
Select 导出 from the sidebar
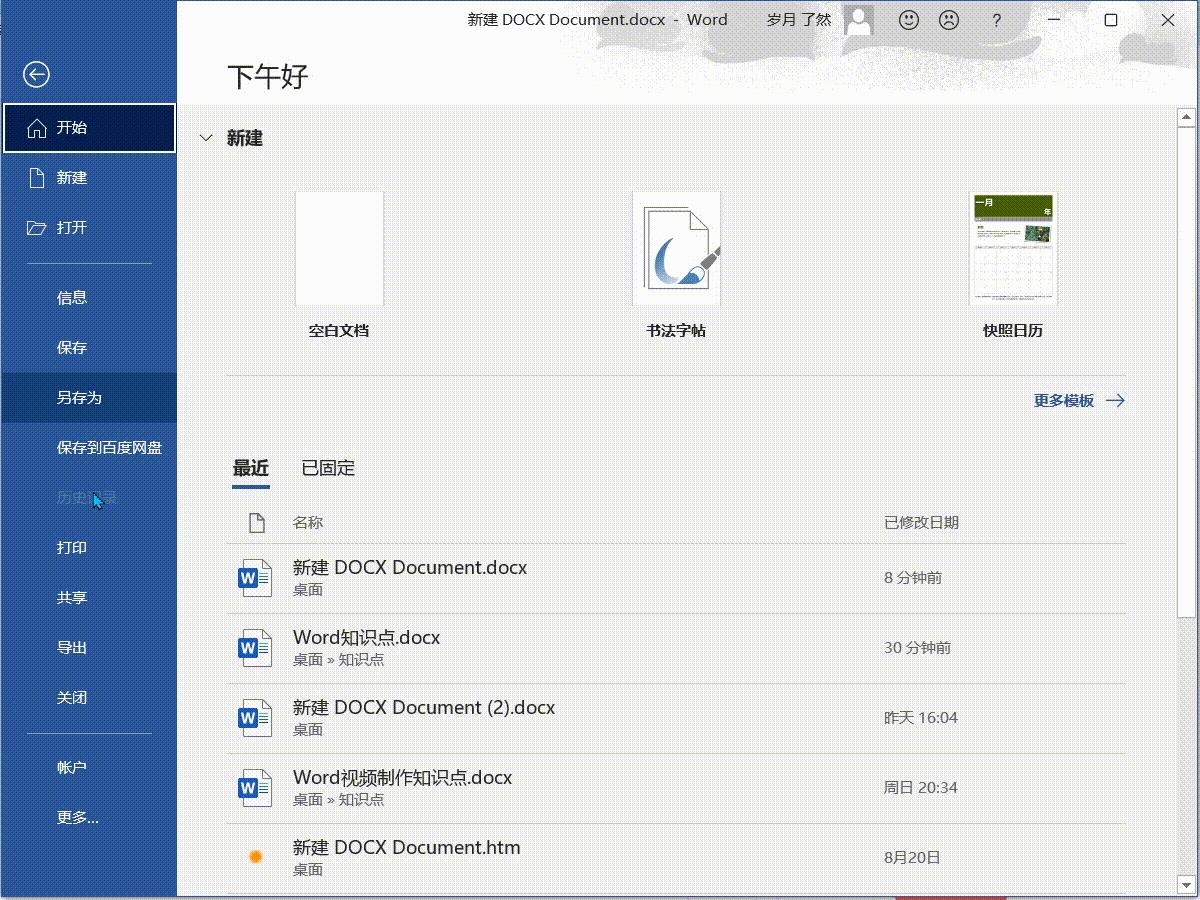coord(72,647)
